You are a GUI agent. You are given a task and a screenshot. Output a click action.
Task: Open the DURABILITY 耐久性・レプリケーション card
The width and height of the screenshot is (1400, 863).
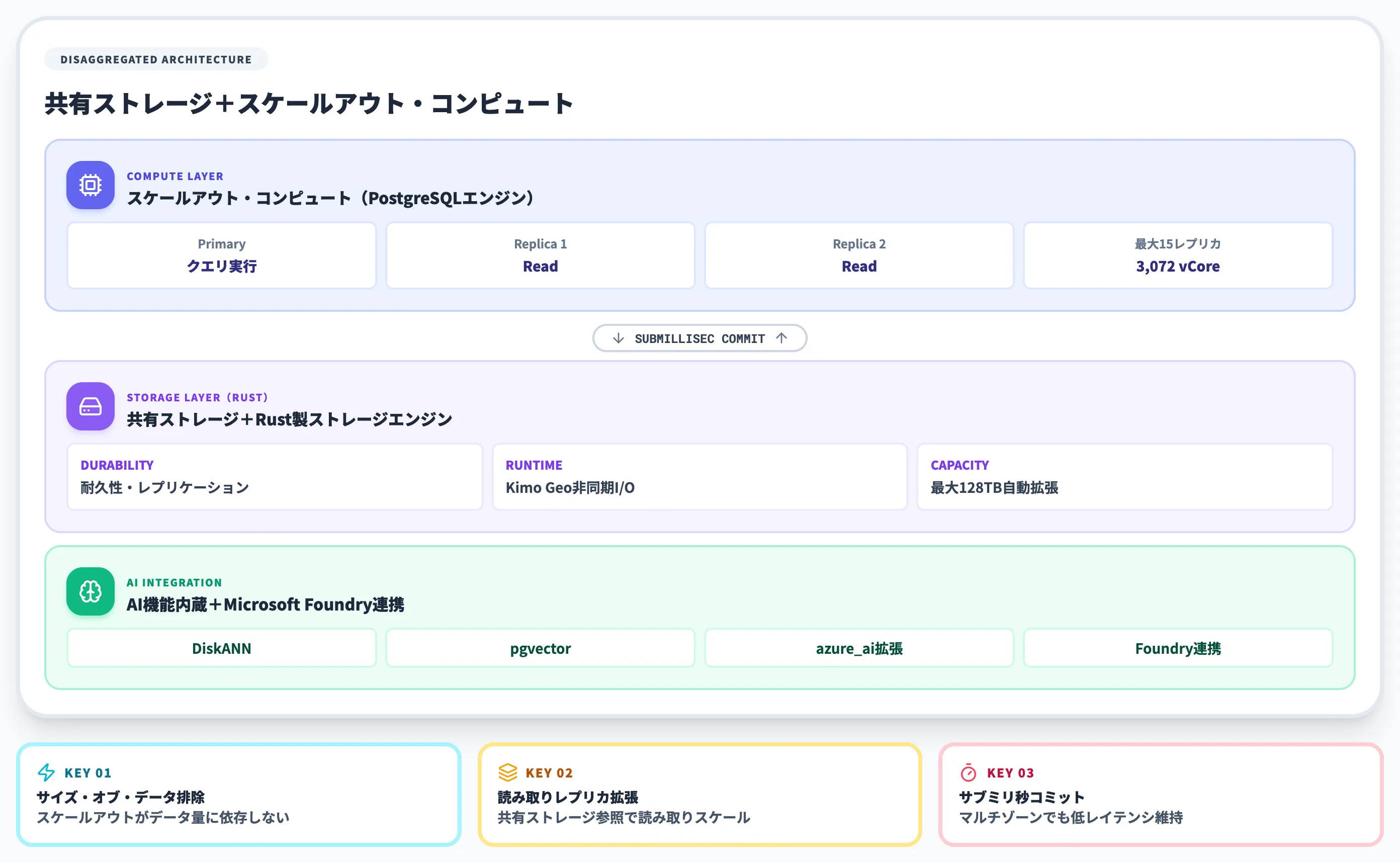point(275,477)
